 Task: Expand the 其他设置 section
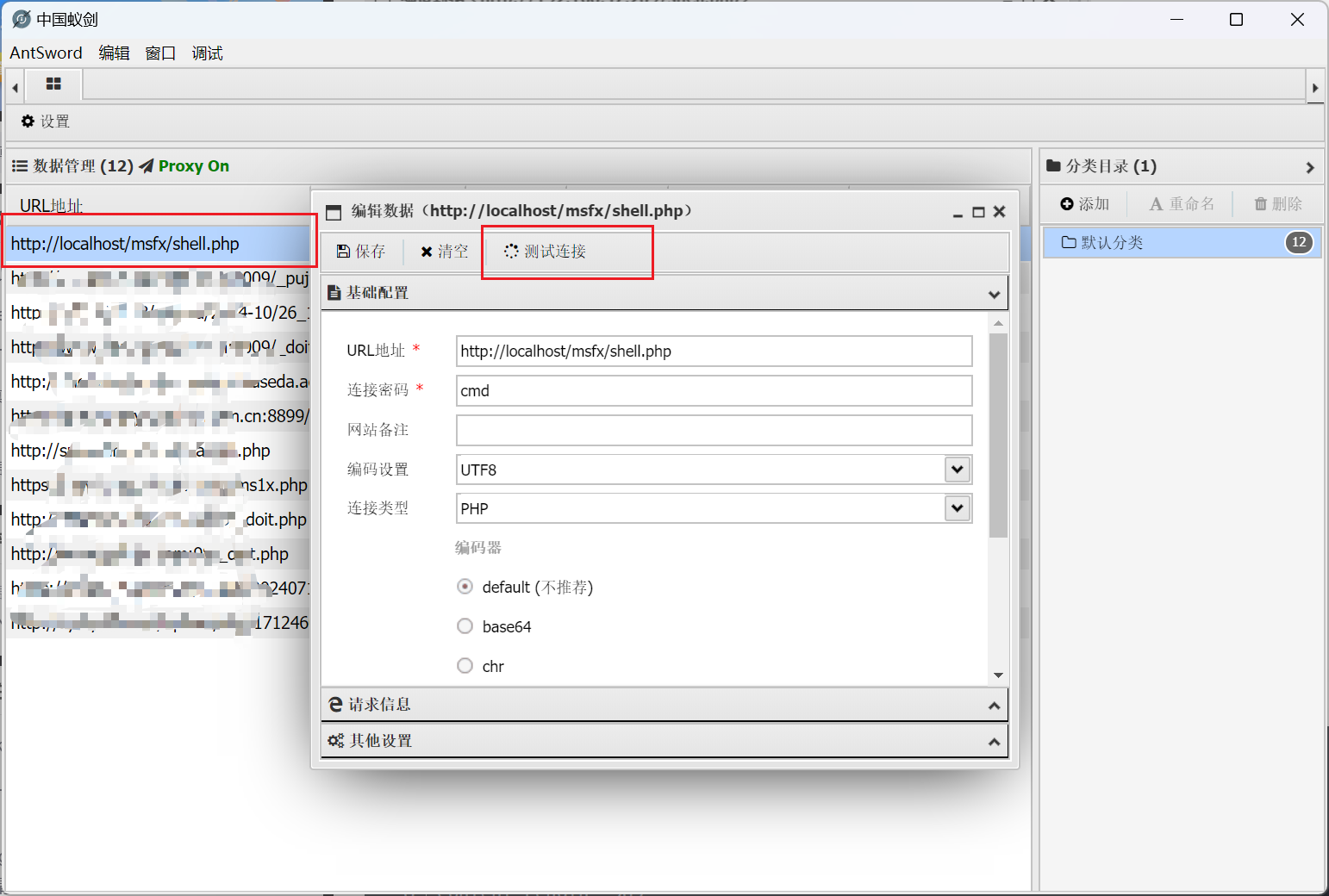coord(664,741)
